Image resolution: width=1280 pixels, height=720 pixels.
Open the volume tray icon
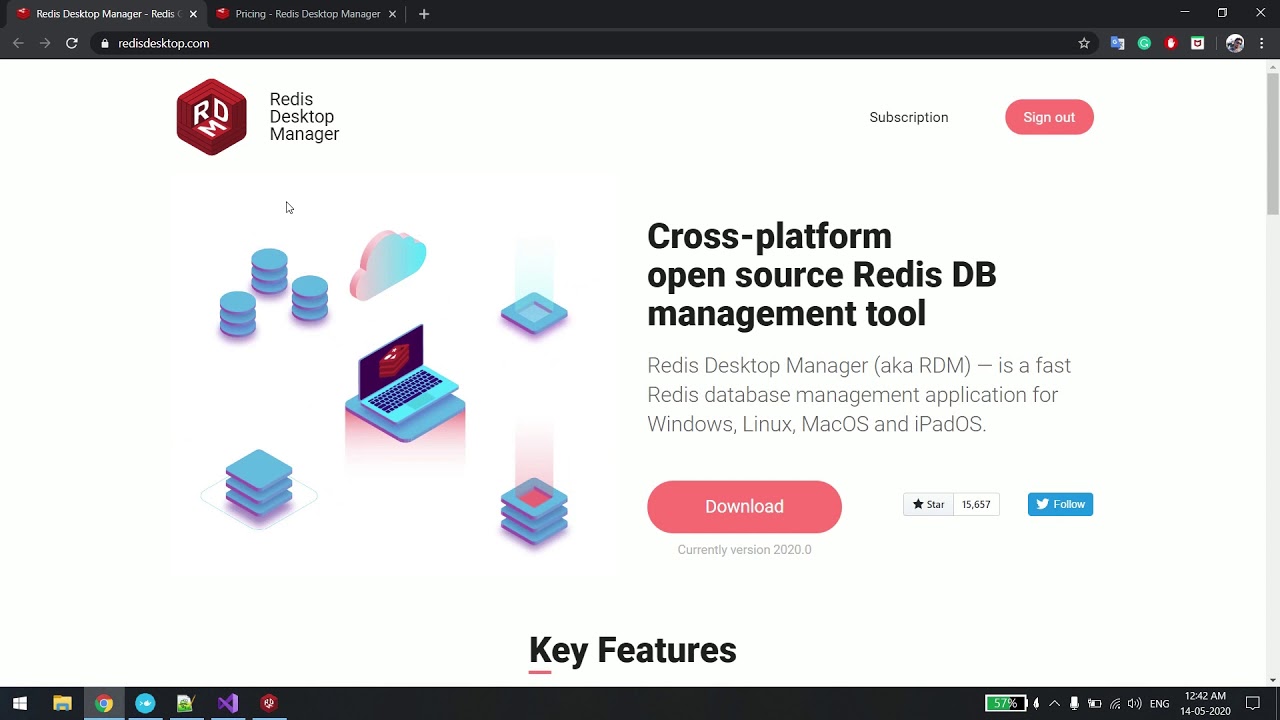1135,704
